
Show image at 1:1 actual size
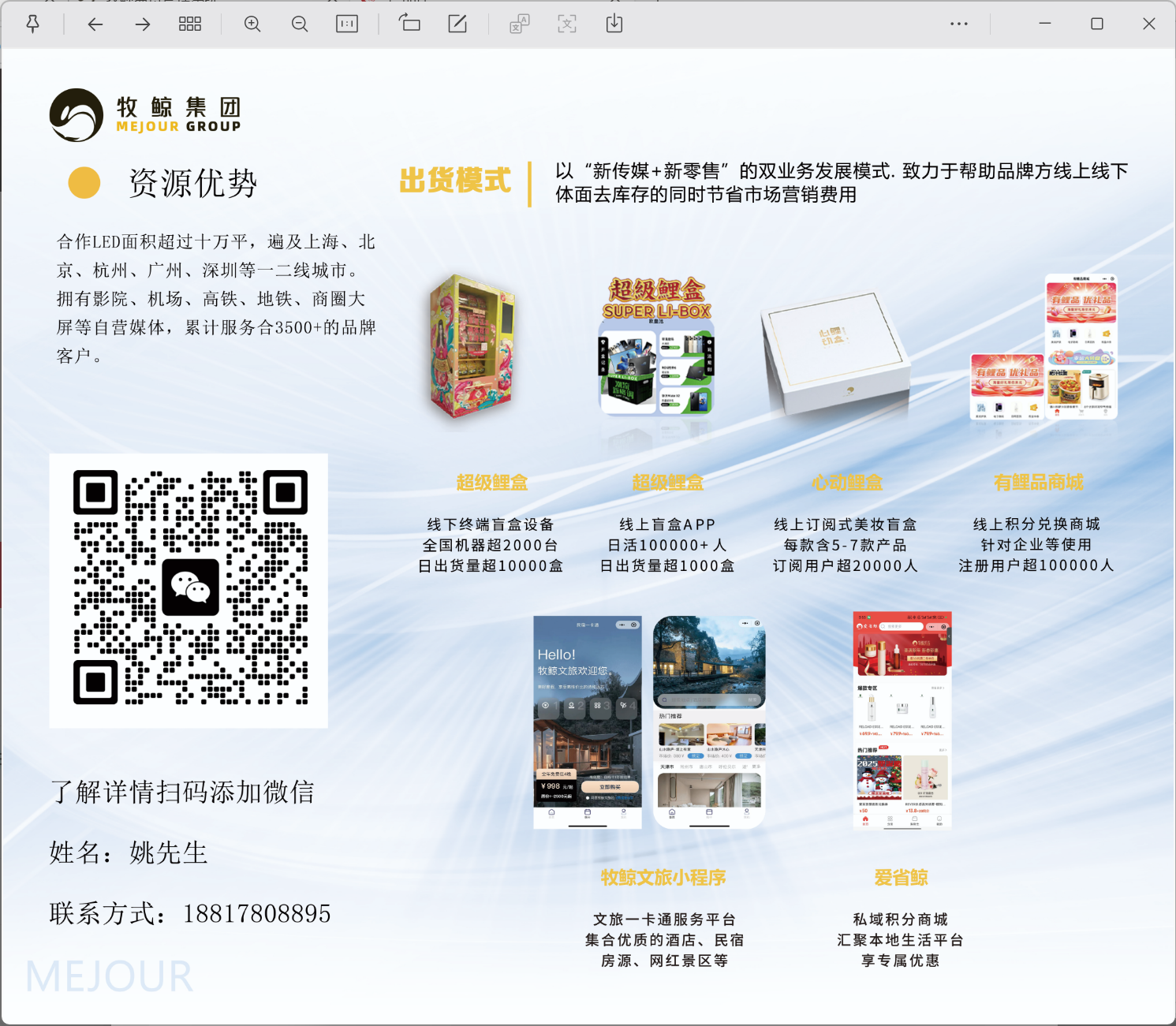tap(347, 24)
